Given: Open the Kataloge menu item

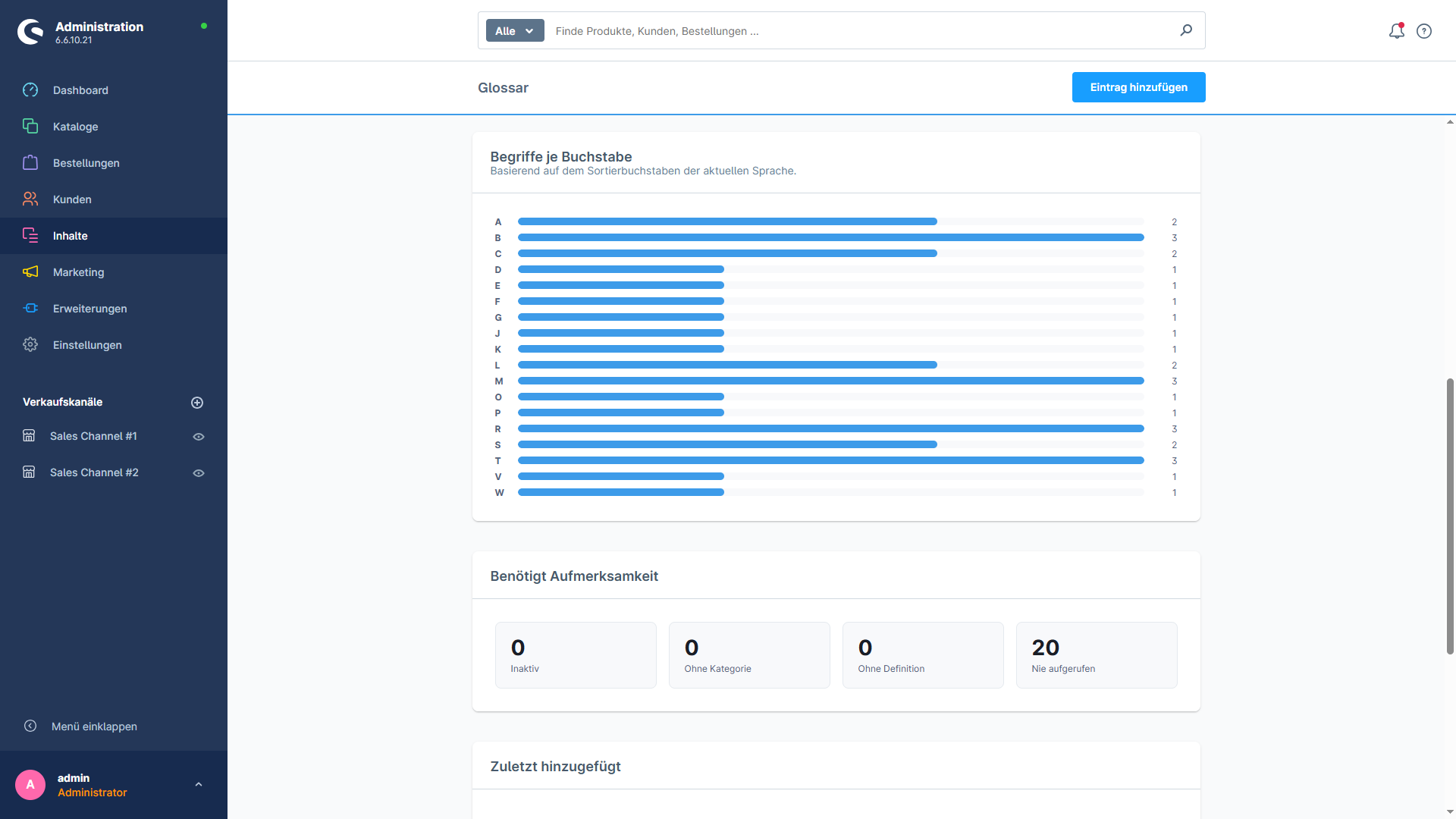Looking at the screenshot, I should point(114,127).
